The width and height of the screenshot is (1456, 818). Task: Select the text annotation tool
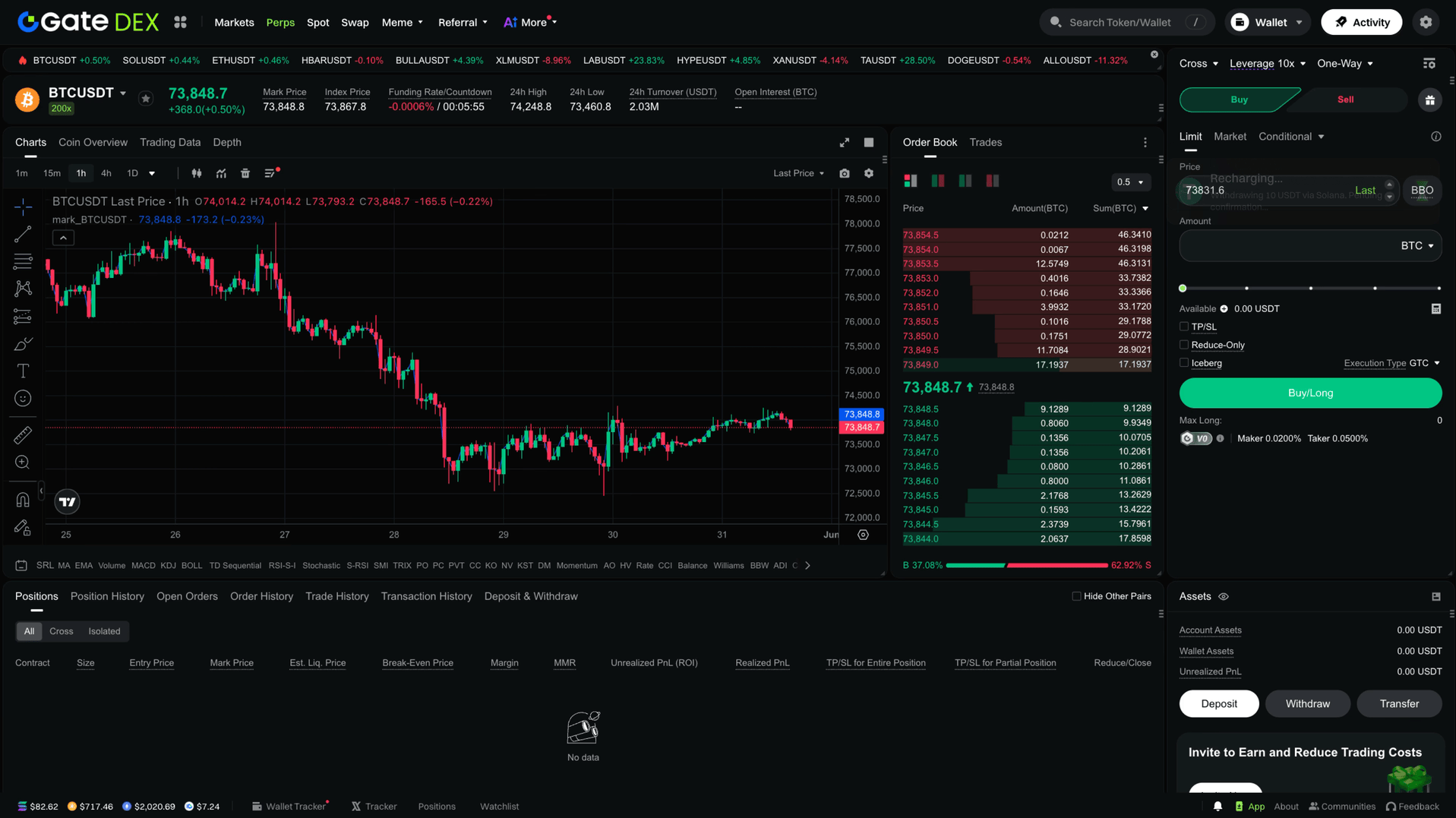(23, 371)
